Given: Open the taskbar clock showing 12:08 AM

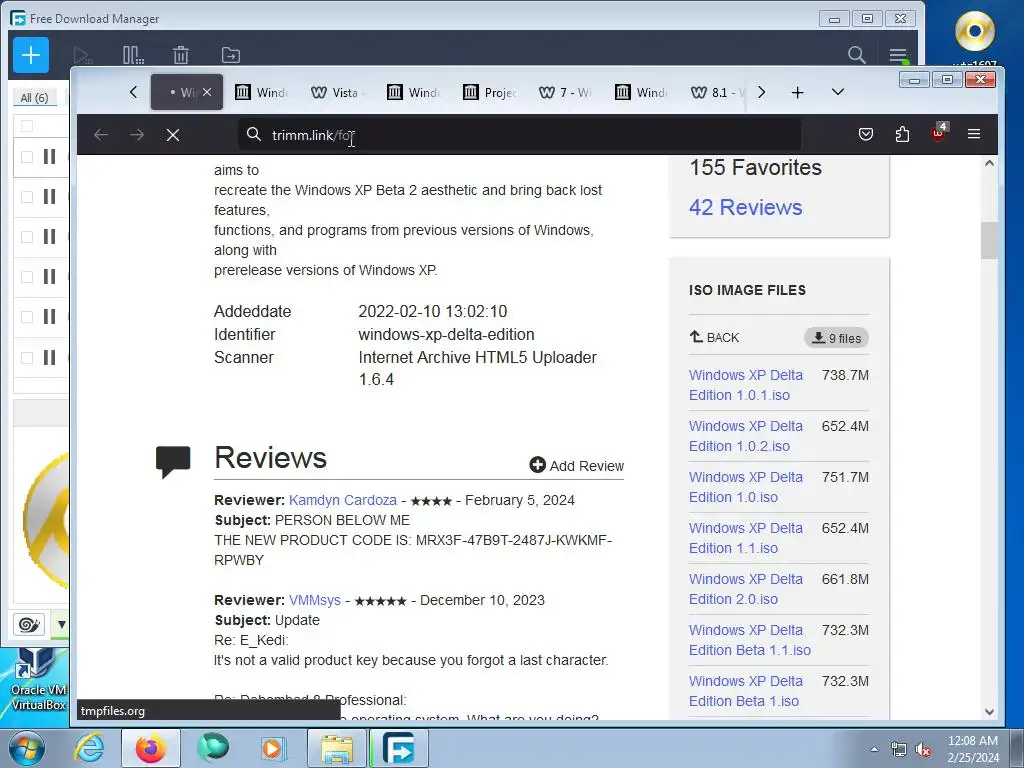Looking at the screenshot, I should [973, 749].
